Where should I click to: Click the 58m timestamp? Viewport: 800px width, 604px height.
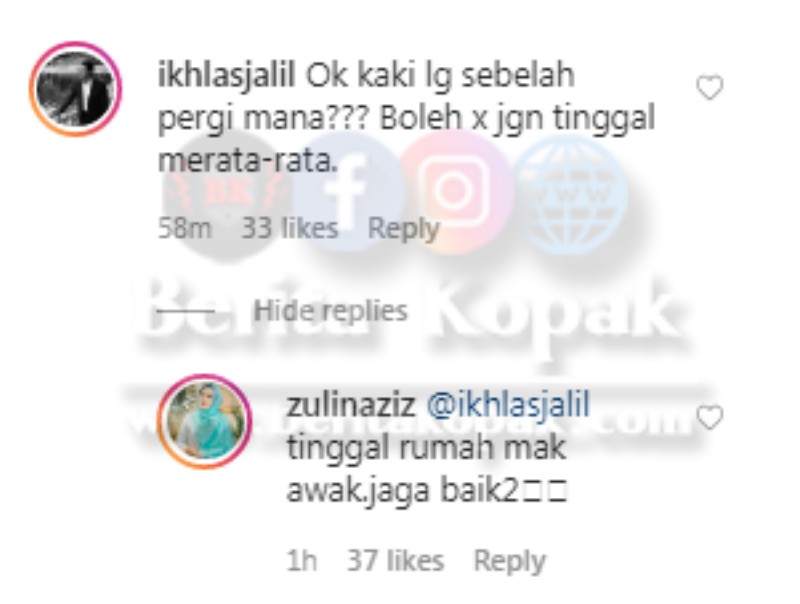pos(184,228)
